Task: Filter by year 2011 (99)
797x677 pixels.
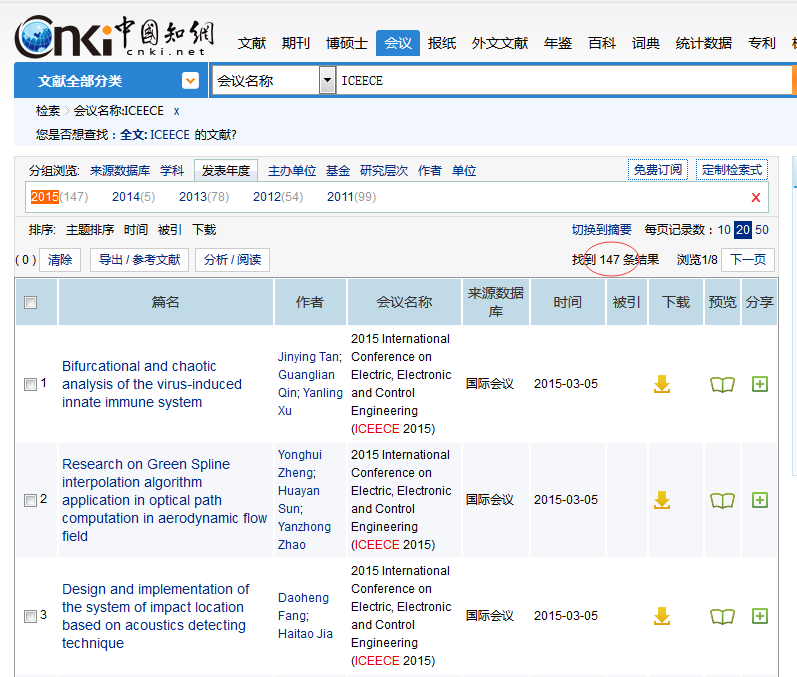Action: pyautogui.click(x=351, y=197)
